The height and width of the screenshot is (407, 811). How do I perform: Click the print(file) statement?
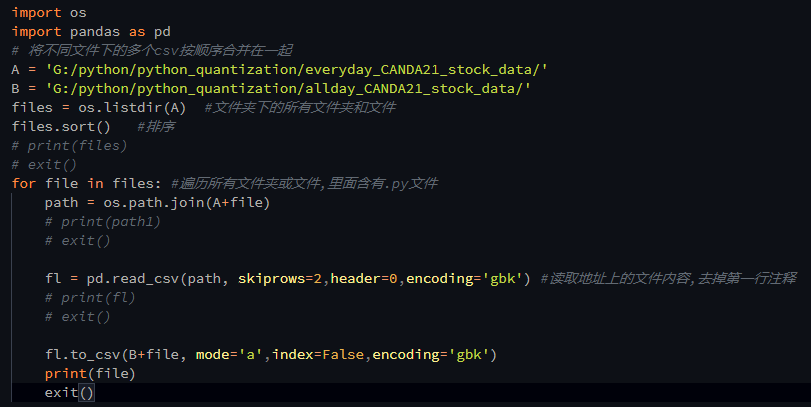pyautogui.click(x=89, y=373)
